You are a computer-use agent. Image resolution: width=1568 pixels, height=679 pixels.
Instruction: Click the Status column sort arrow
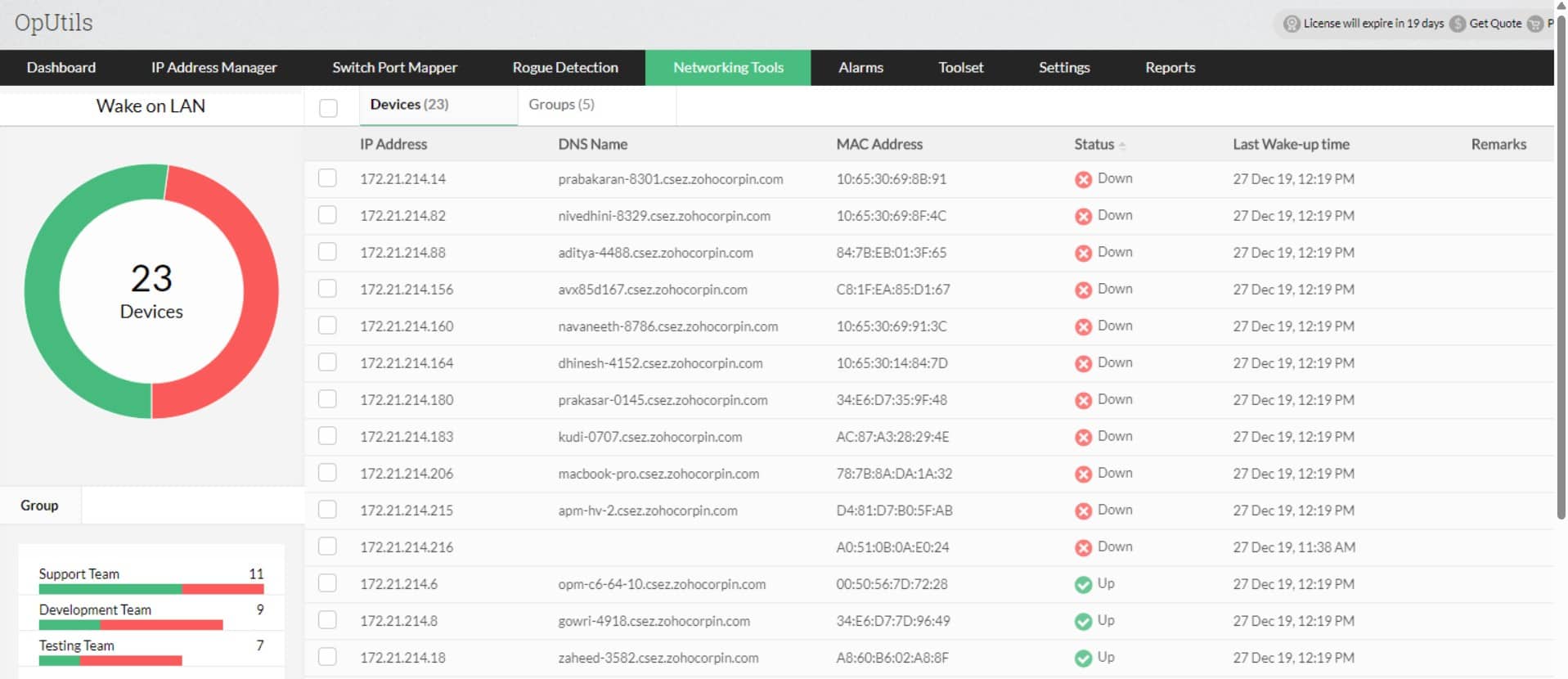(1123, 146)
